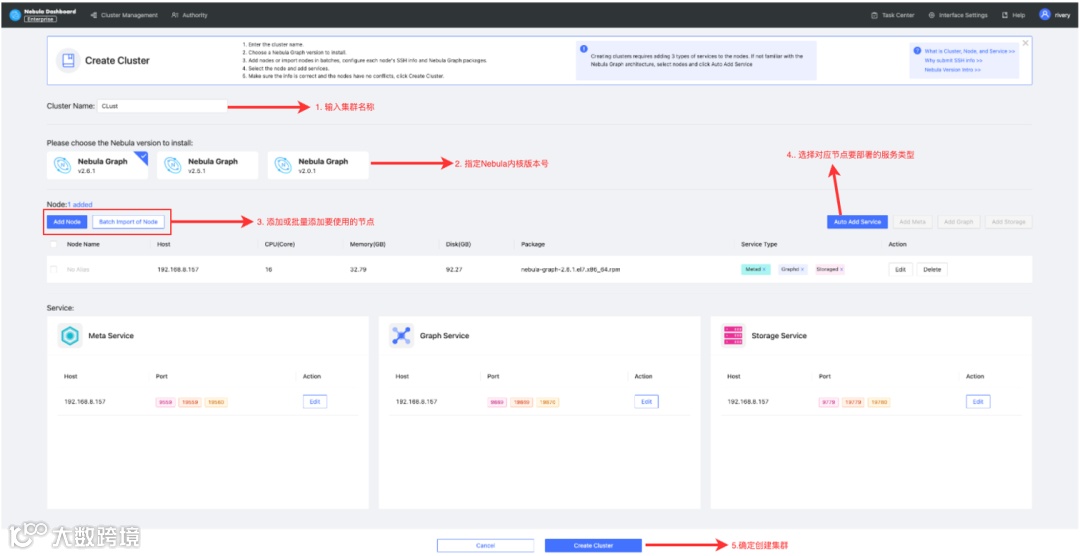This screenshot has height=556, width=1080.
Task: Open the Help menu
Action: pyautogui.click(x=1013, y=15)
